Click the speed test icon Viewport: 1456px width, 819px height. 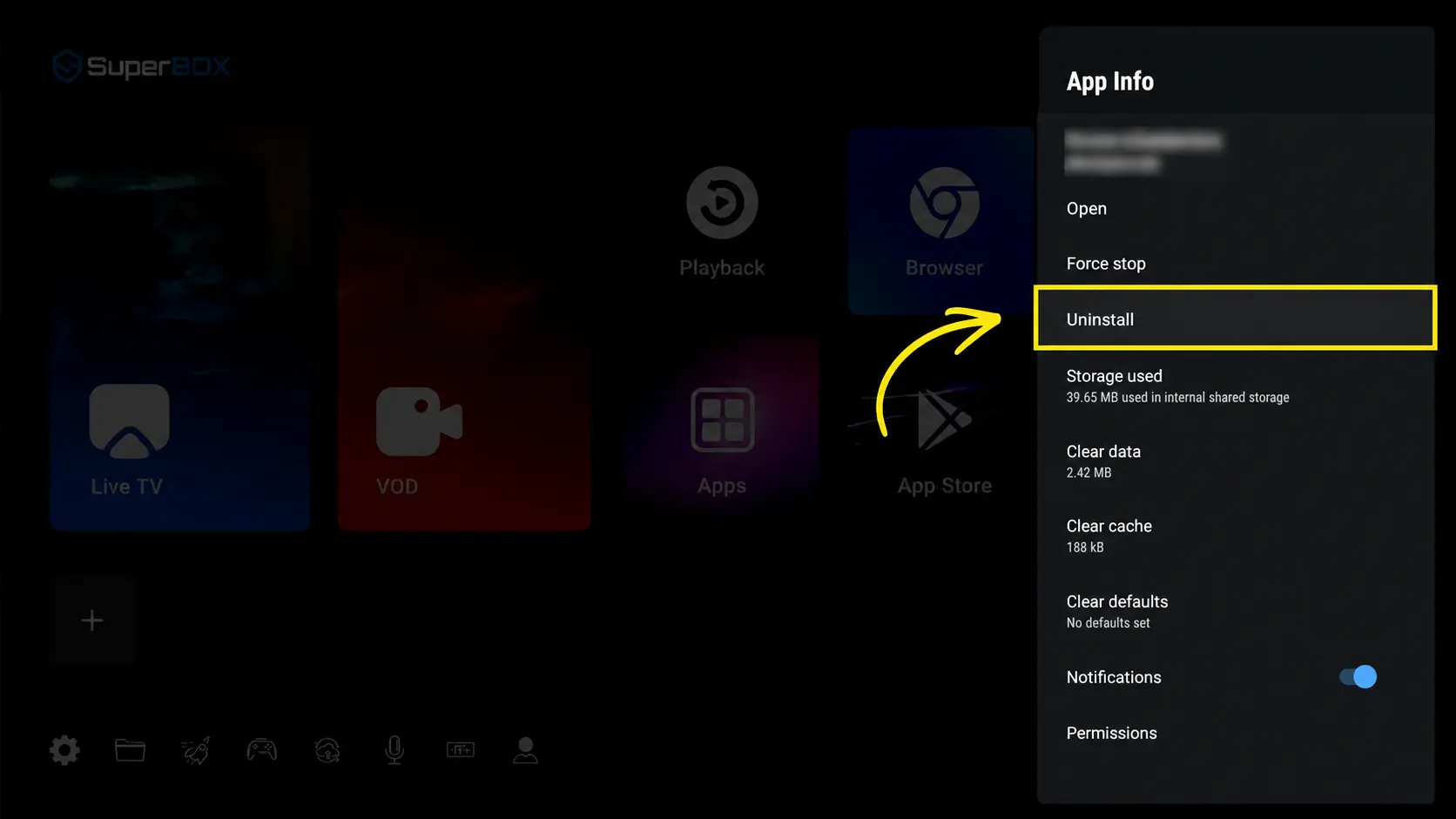[461, 749]
